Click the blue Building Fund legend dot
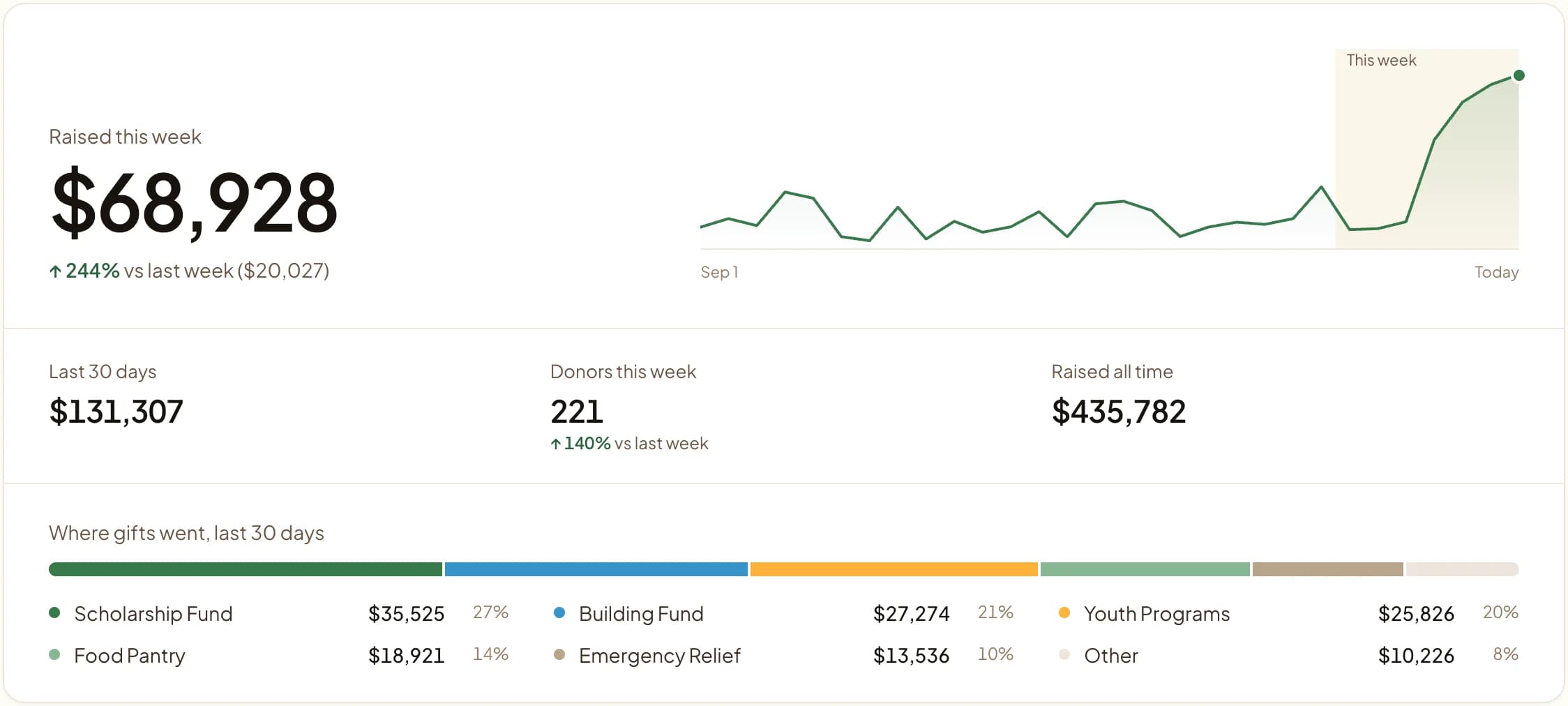The image size is (1568, 706). (x=559, y=613)
